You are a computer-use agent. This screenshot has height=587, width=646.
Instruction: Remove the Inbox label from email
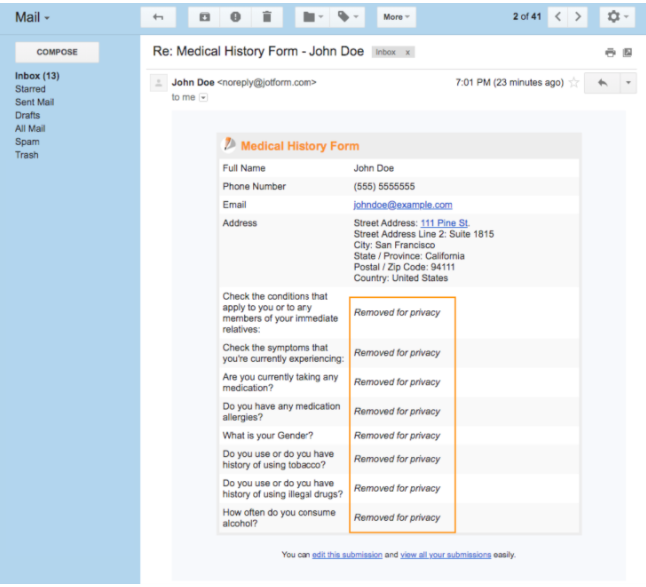[409, 51]
